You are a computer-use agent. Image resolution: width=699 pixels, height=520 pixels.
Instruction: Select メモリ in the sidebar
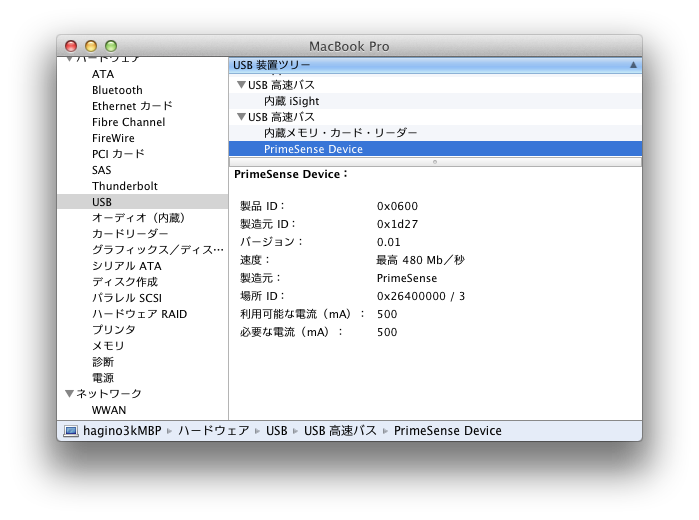click(x=108, y=346)
